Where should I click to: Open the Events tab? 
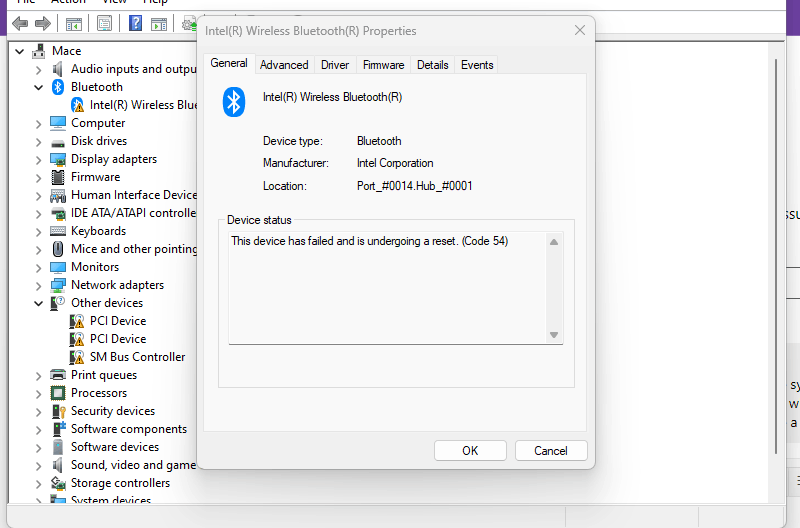(x=477, y=65)
